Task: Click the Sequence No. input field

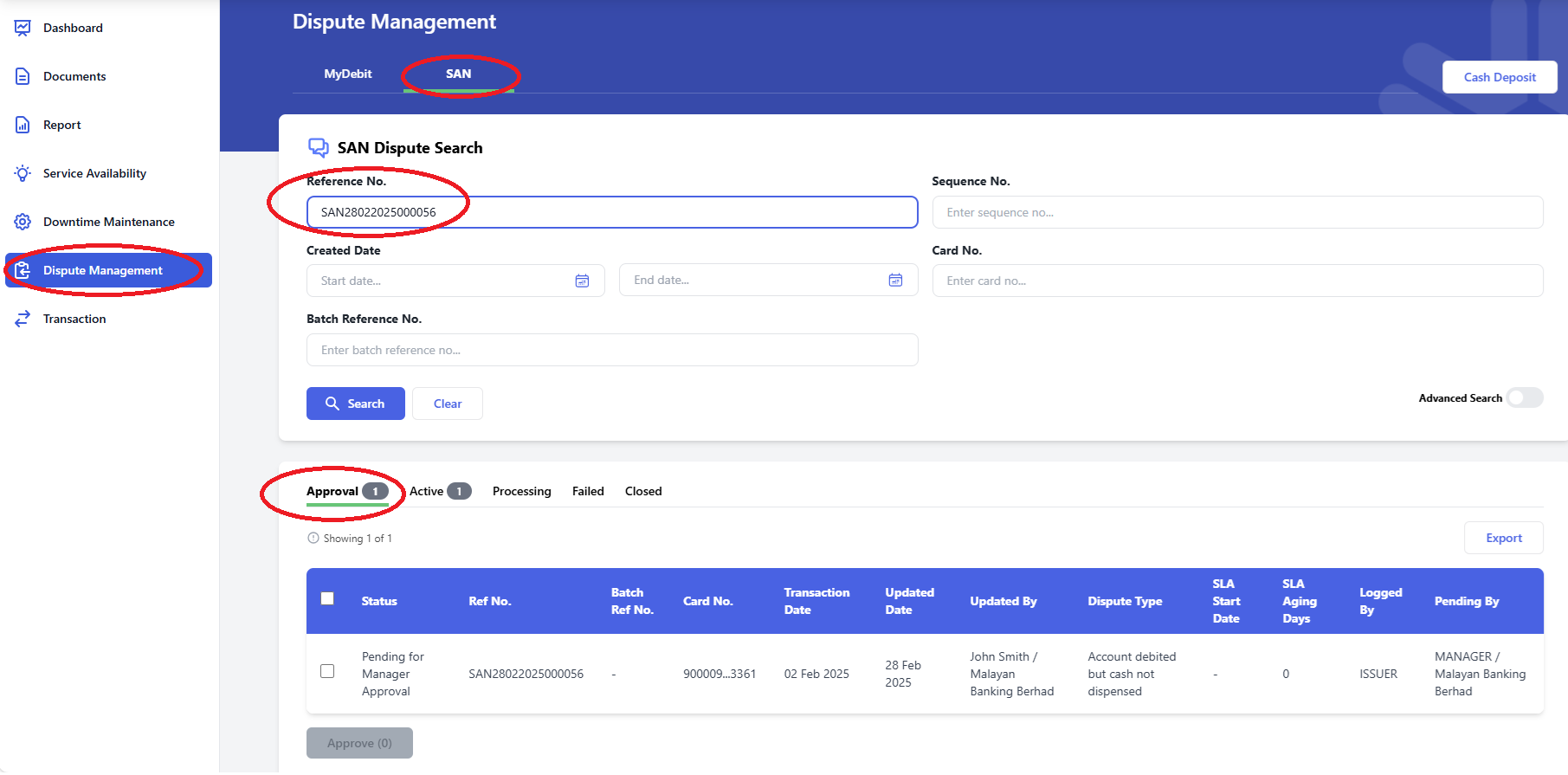Action: coord(1237,212)
